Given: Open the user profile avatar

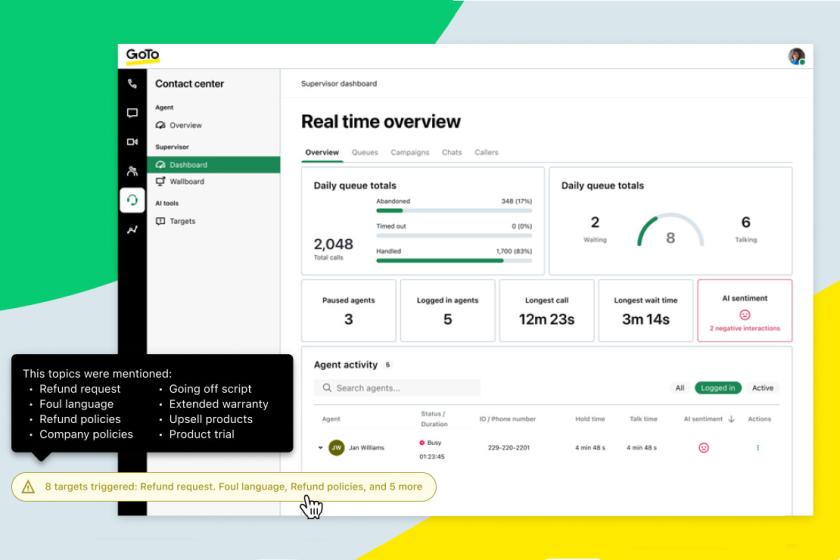Looking at the screenshot, I should pos(797,56).
